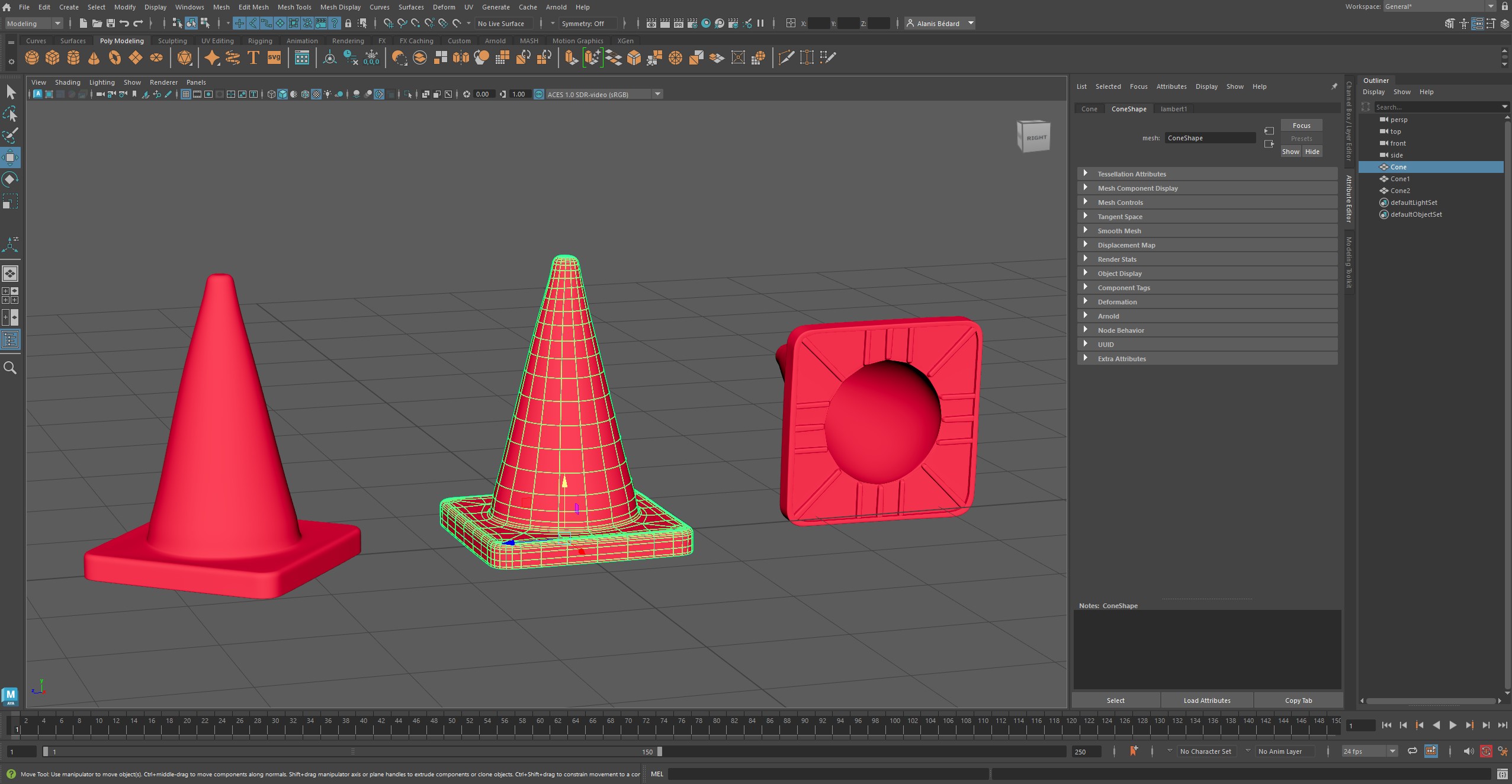
Task: Click the ViewCube RIGHT face
Action: [x=1035, y=137]
